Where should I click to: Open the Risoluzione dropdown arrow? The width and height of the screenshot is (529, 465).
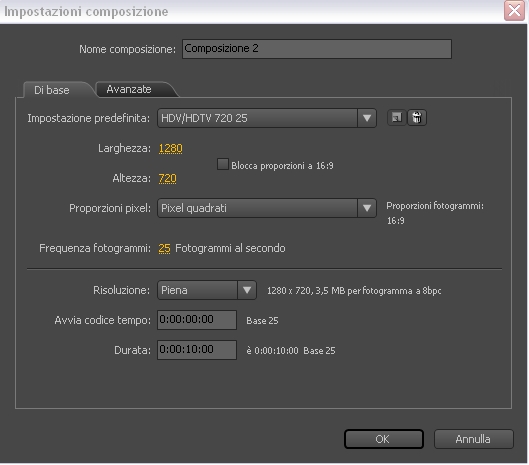247,290
